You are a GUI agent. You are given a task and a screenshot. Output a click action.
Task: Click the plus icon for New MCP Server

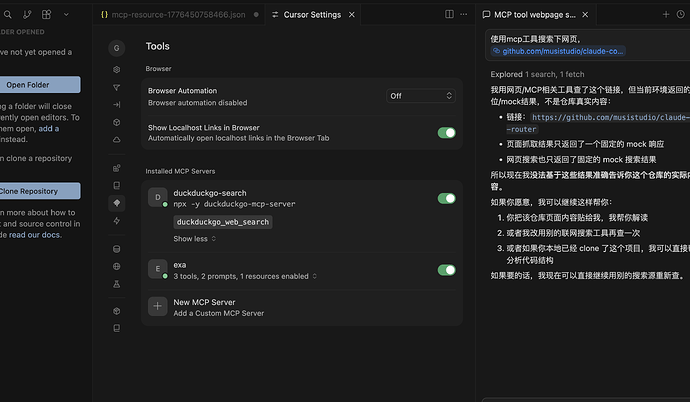click(158, 307)
